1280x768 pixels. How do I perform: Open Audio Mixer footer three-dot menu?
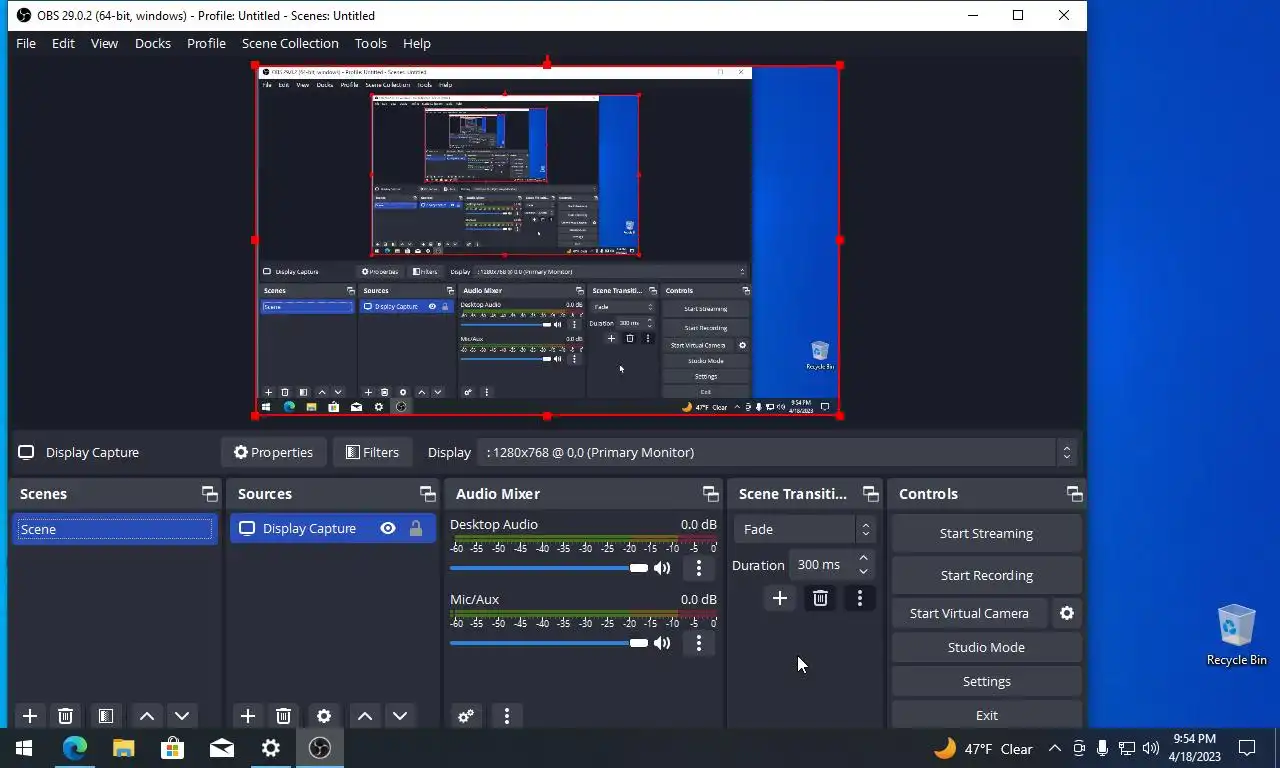(507, 716)
